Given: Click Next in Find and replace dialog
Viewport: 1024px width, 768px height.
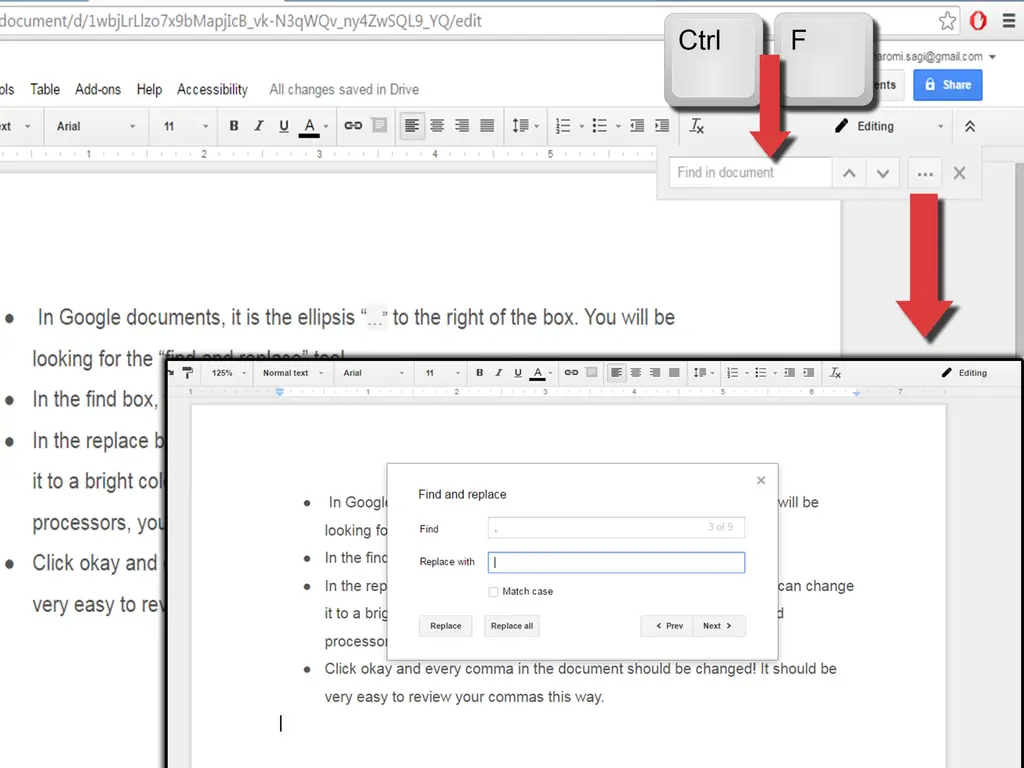Looking at the screenshot, I should pyautogui.click(x=717, y=626).
